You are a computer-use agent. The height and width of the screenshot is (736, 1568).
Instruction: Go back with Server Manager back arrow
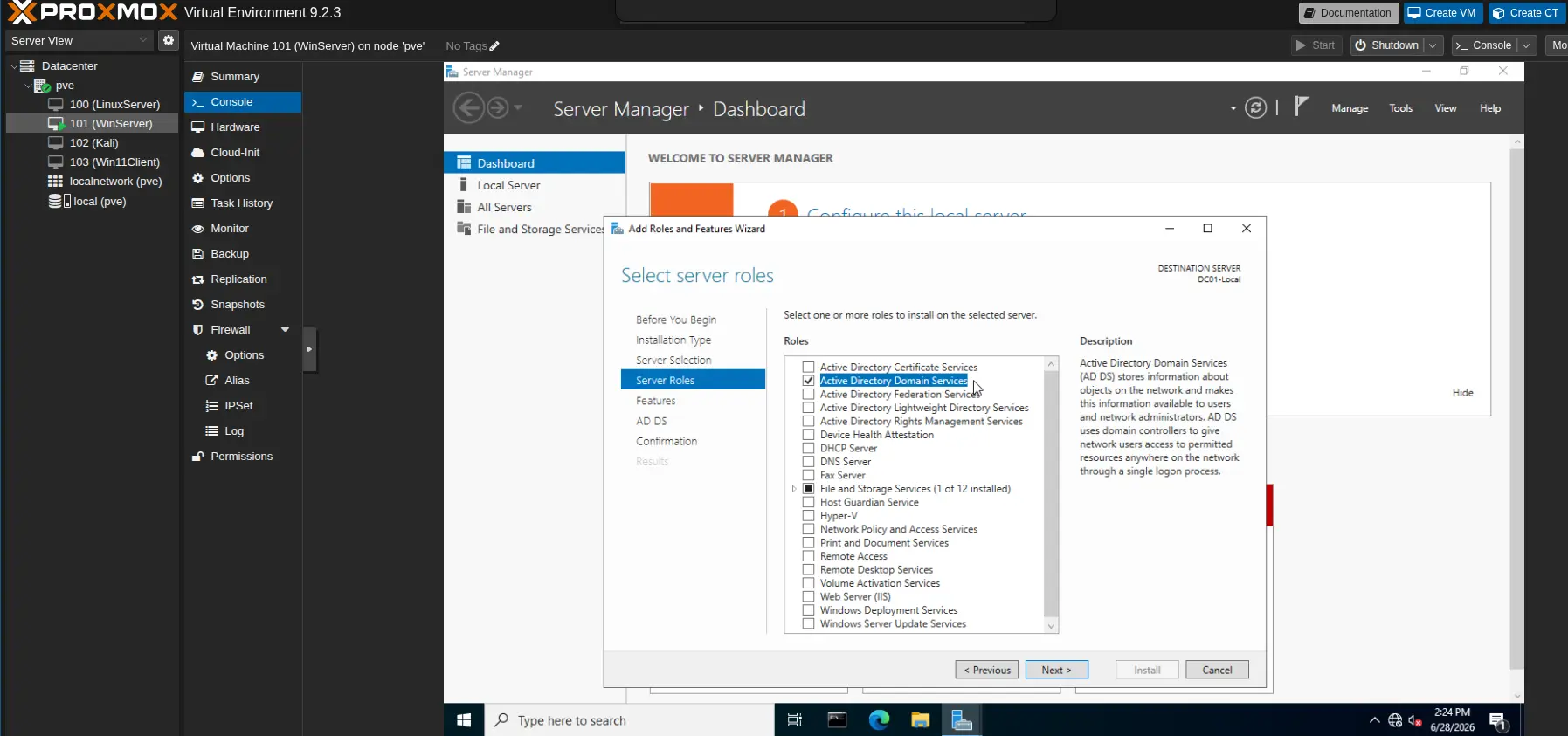pos(469,108)
